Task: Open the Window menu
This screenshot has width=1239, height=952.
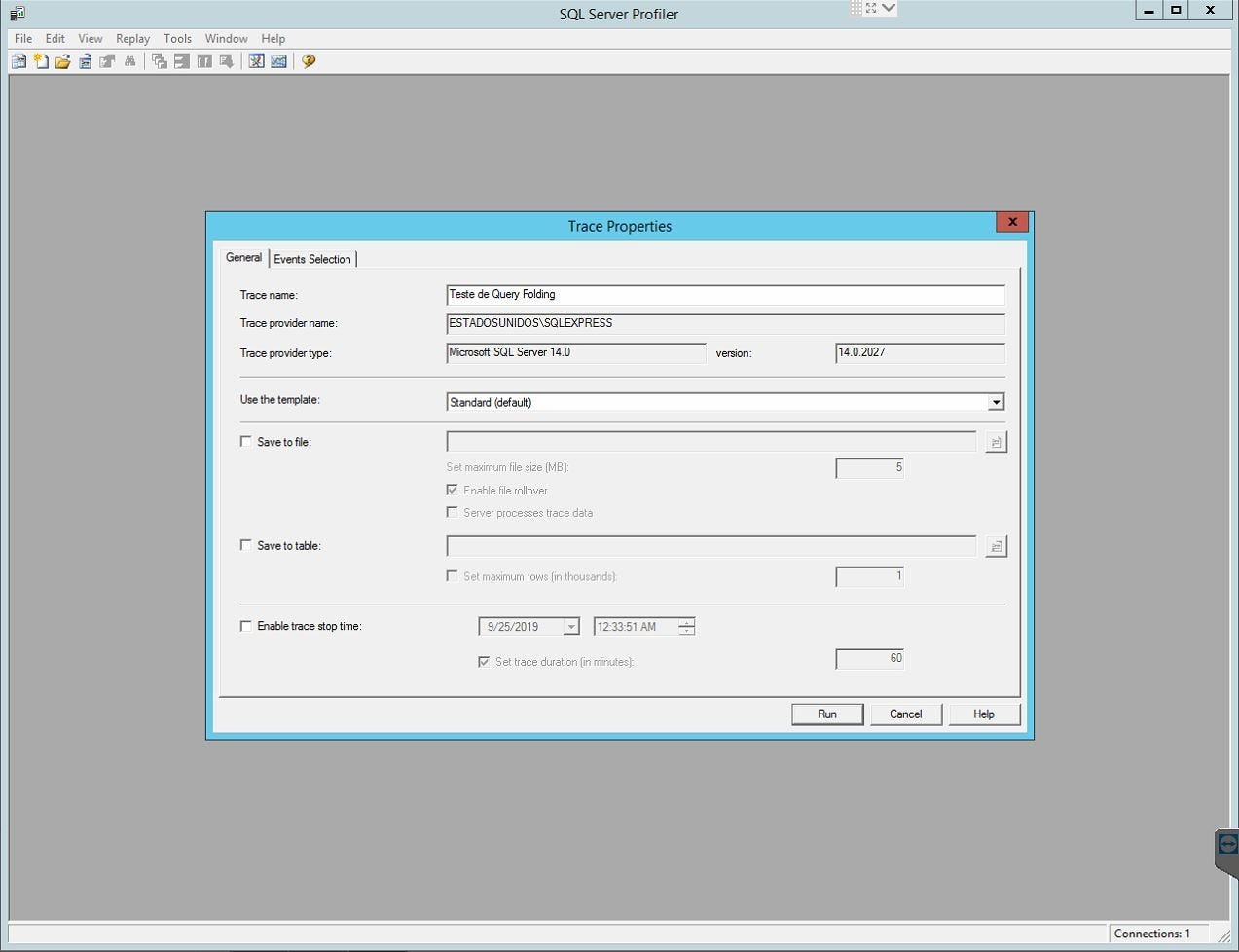Action: [226, 38]
